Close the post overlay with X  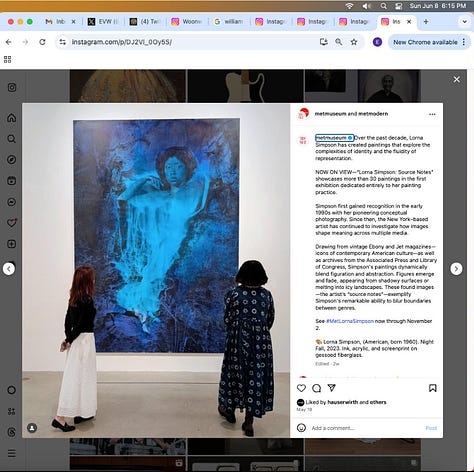pos(457,79)
